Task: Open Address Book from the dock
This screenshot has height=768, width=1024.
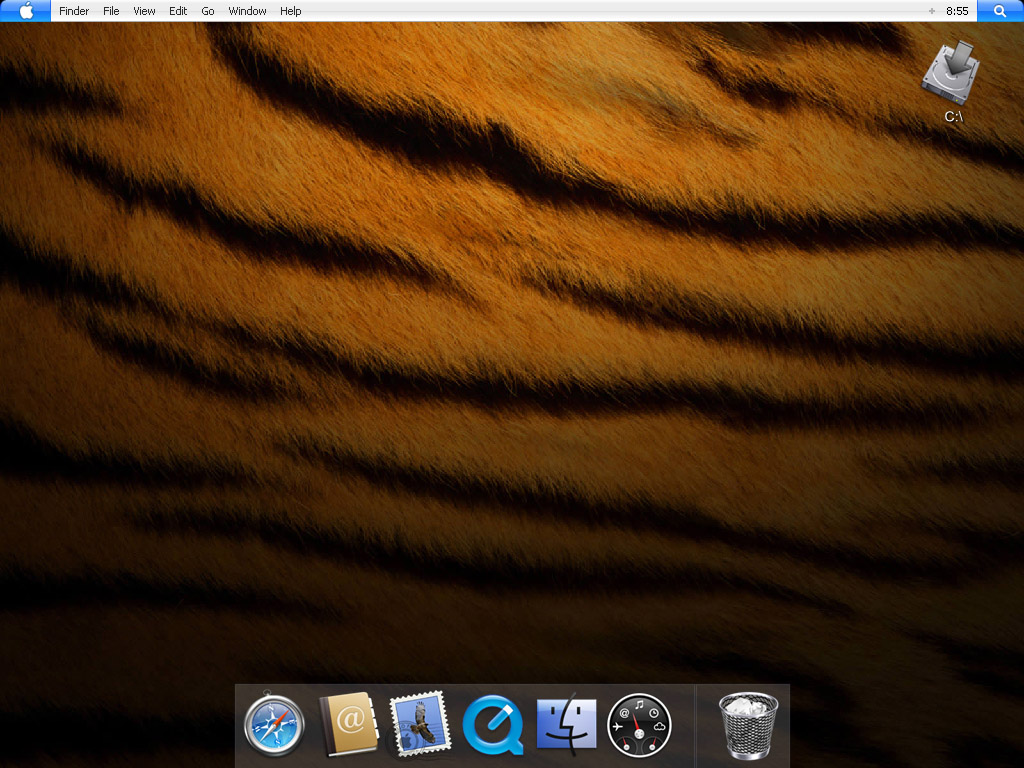Action: (349, 724)
